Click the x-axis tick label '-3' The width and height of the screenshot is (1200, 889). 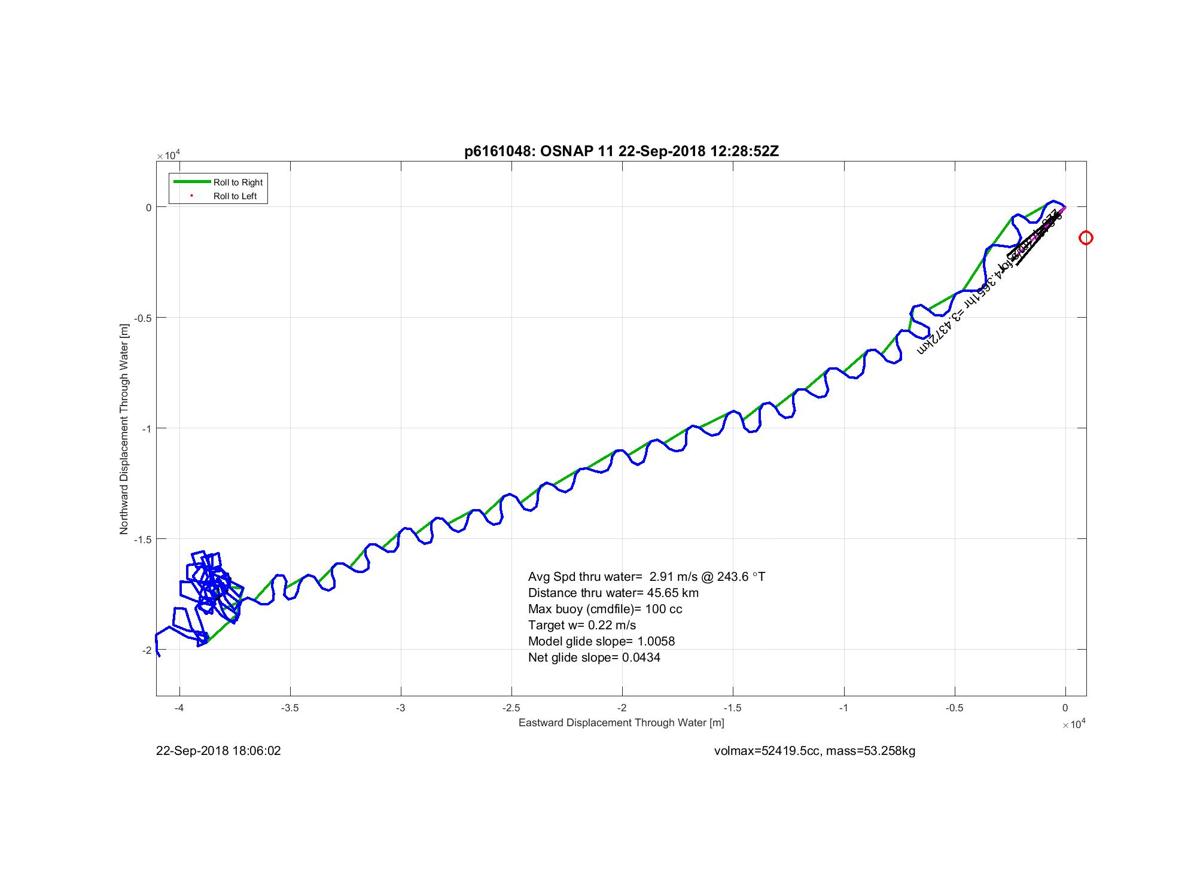[401, 708]
